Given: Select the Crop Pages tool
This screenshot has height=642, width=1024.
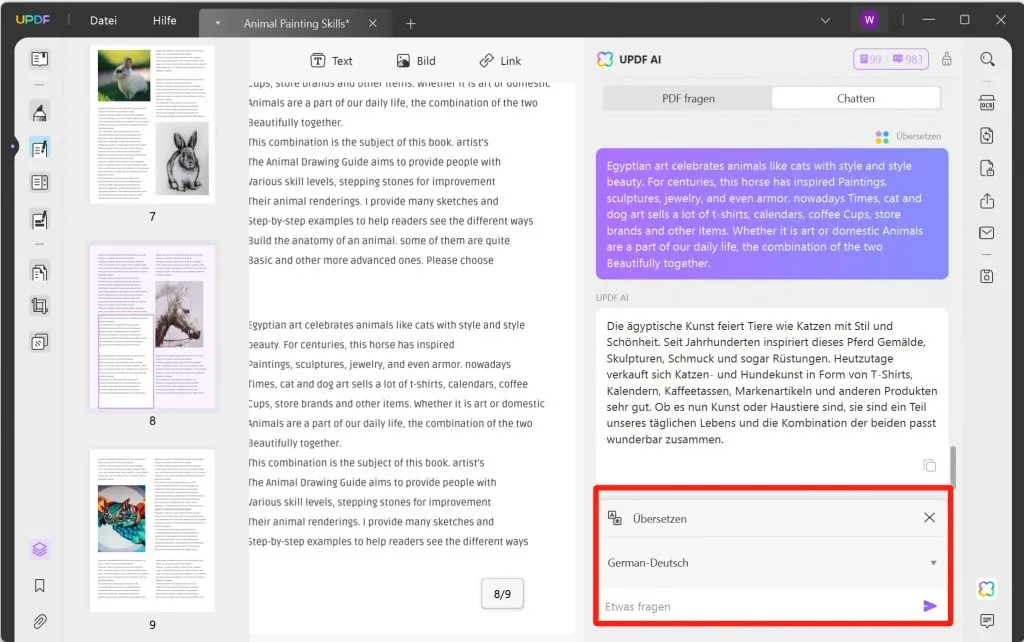Looking at the screenshot, I should pos(39,306).
